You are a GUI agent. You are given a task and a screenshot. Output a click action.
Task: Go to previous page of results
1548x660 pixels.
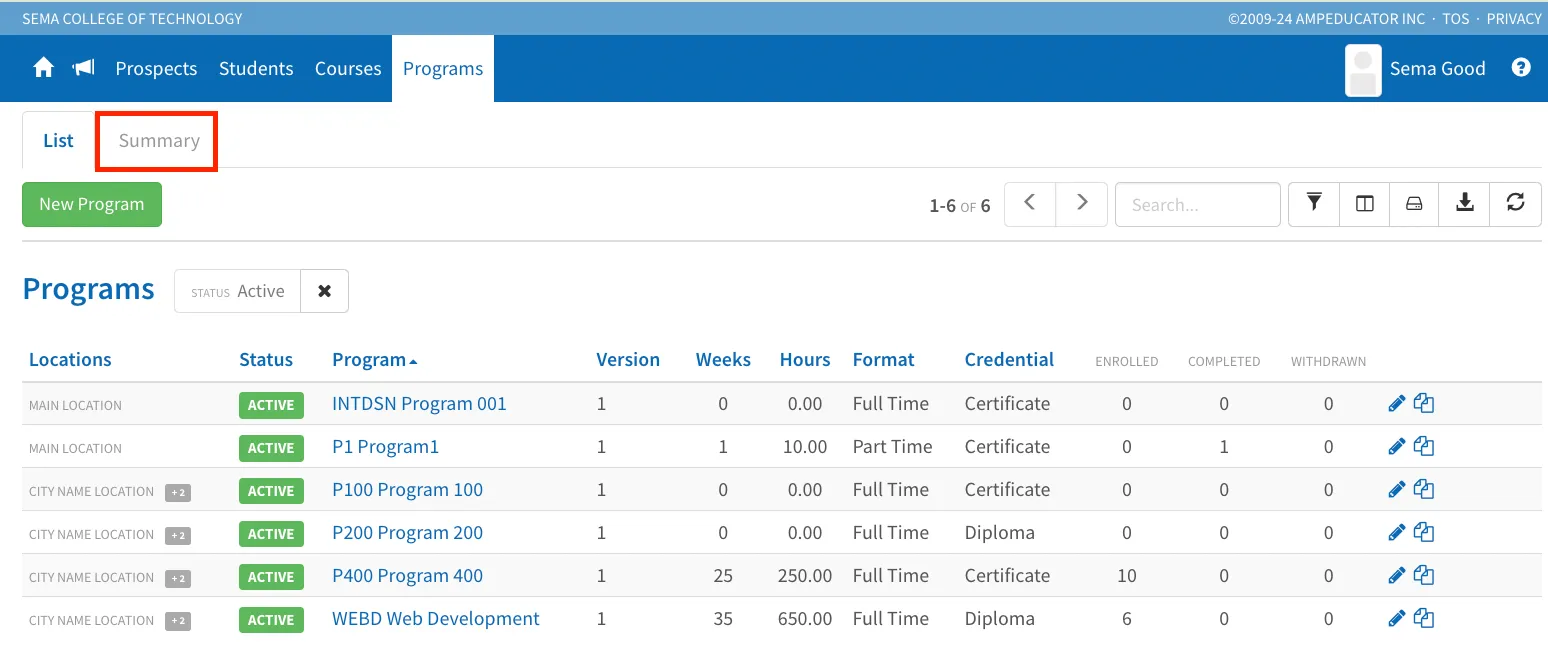point(1030,204)
